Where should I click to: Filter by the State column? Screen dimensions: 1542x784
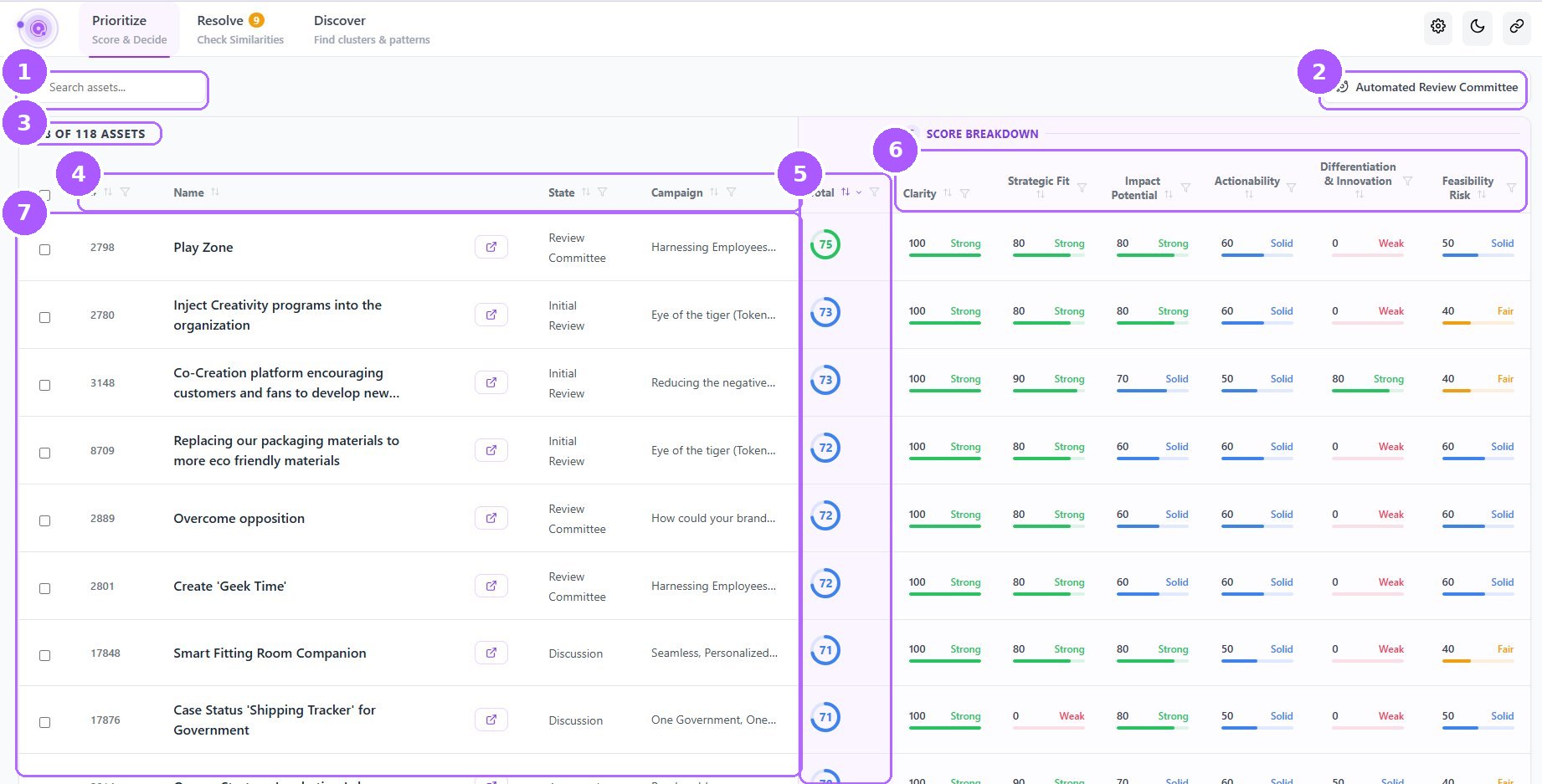click(603, 192)
